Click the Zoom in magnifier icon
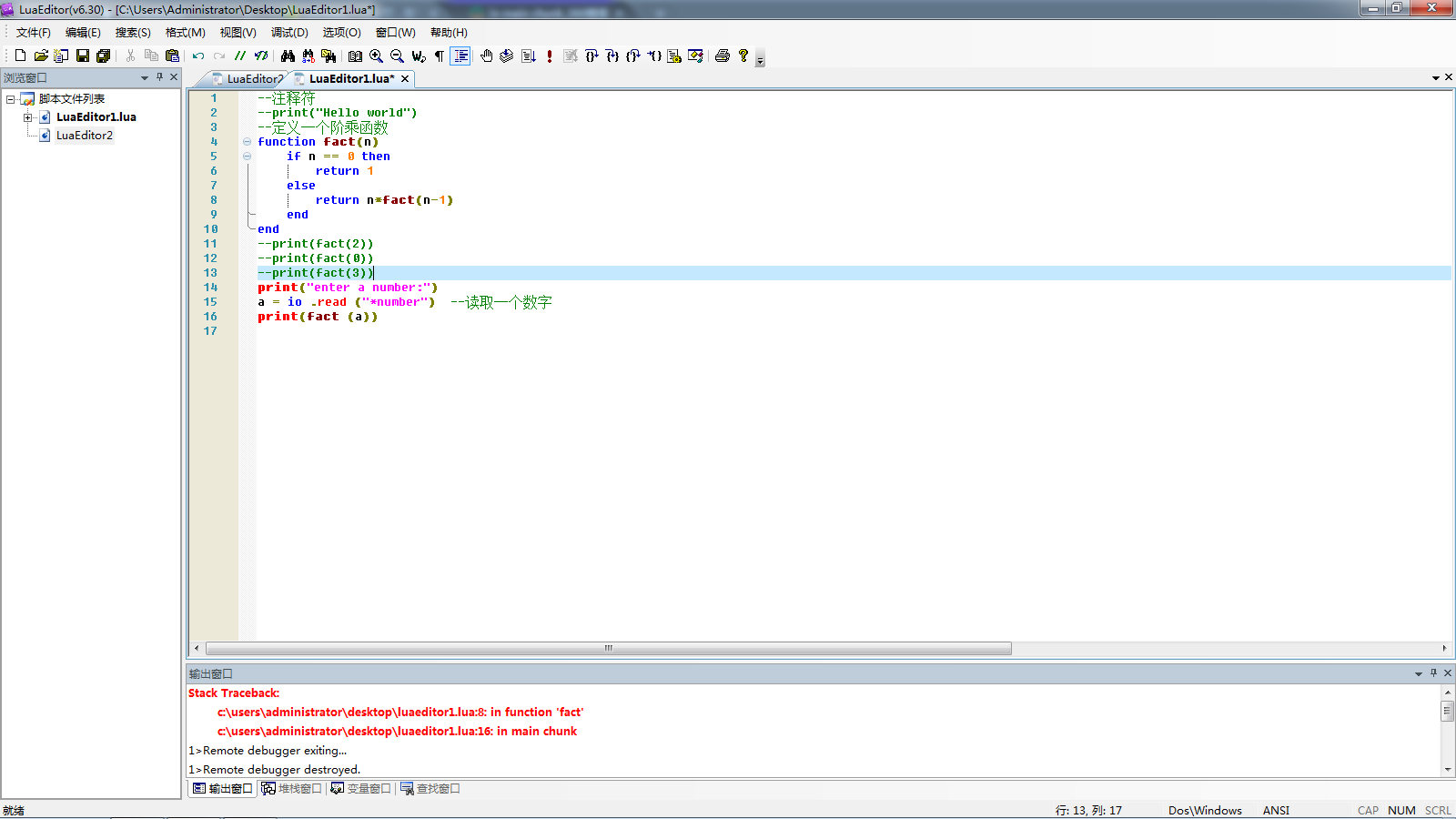 click(x=376, y=56)
